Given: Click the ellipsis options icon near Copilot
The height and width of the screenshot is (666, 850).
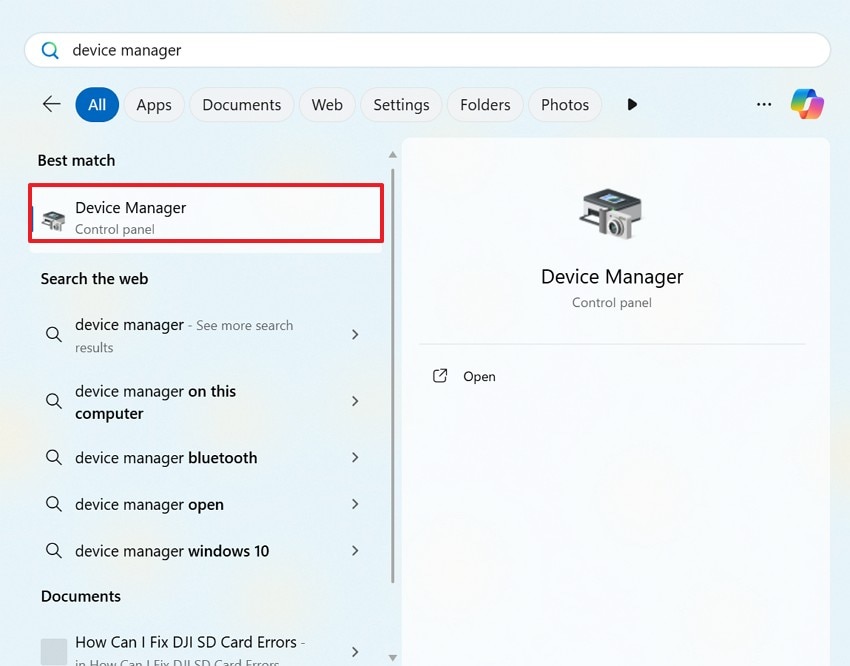Looking at the screenshot, I should (x=764, y=104).
